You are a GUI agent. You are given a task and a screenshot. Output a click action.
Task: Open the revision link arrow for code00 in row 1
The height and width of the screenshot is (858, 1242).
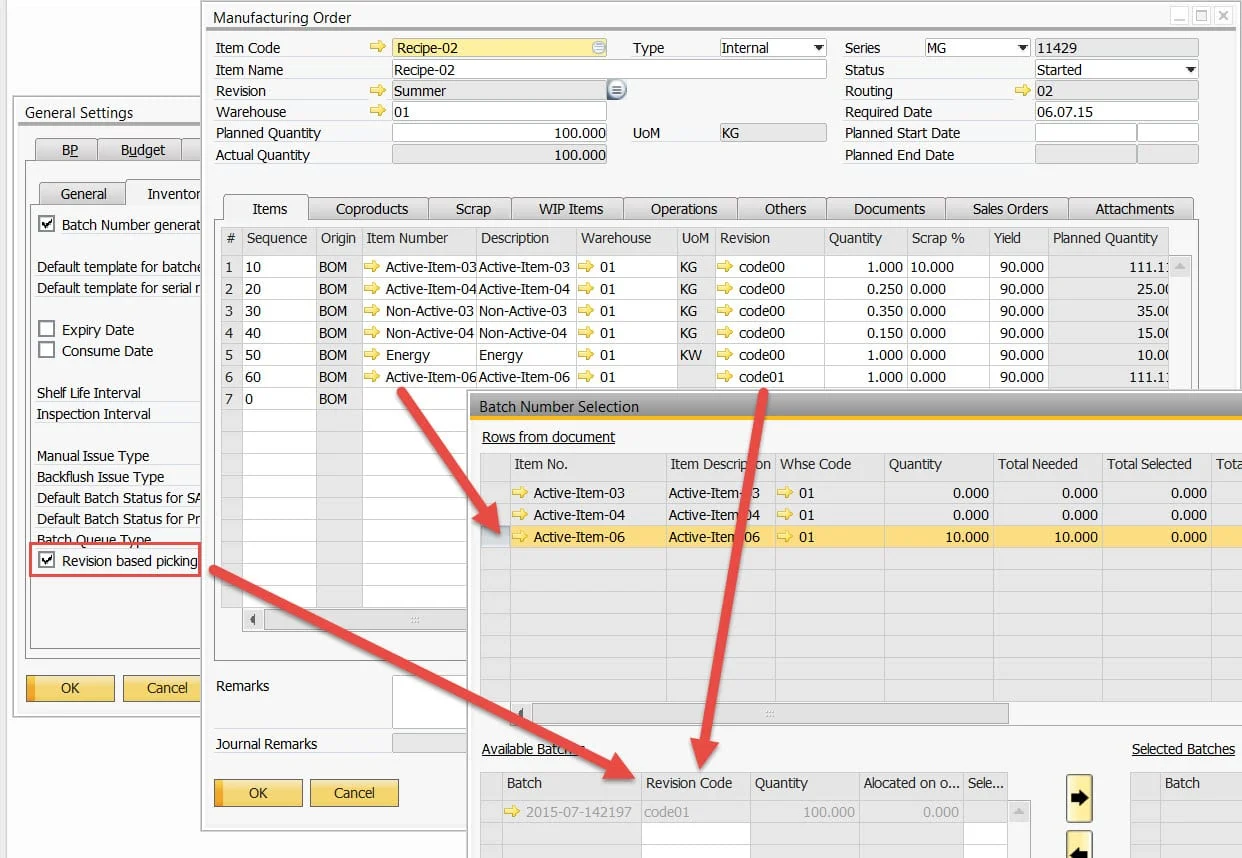(726, 267)
